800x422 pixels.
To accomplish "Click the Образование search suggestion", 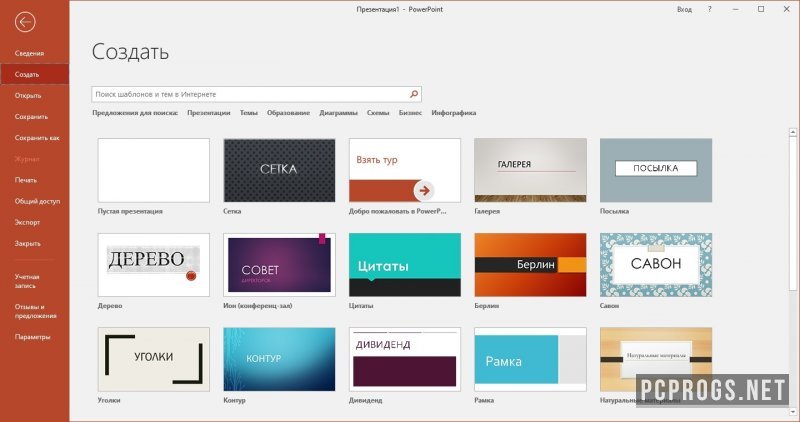I will click(x=288, y=113).
